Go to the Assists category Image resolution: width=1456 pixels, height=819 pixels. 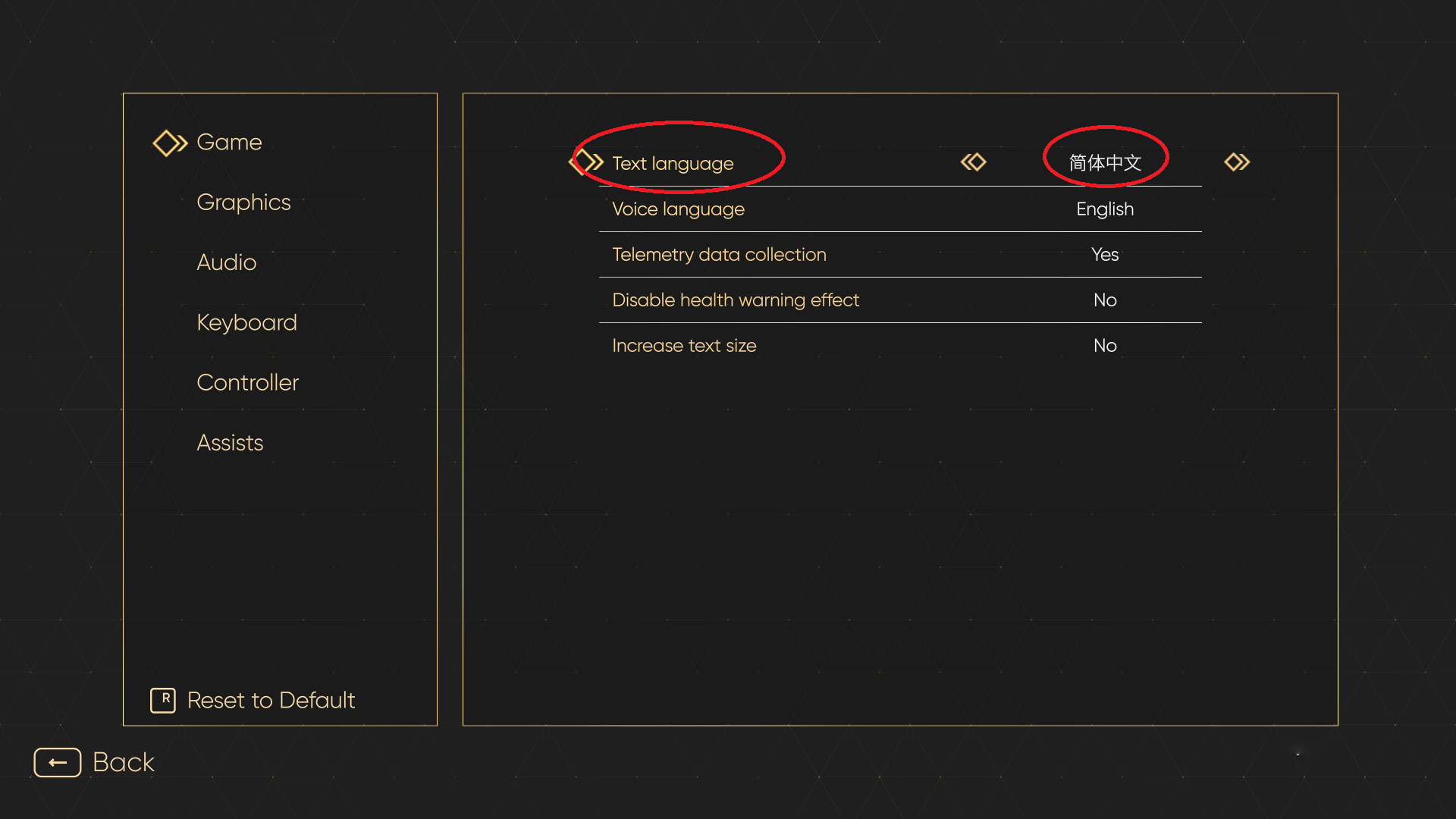click(230, 443)
